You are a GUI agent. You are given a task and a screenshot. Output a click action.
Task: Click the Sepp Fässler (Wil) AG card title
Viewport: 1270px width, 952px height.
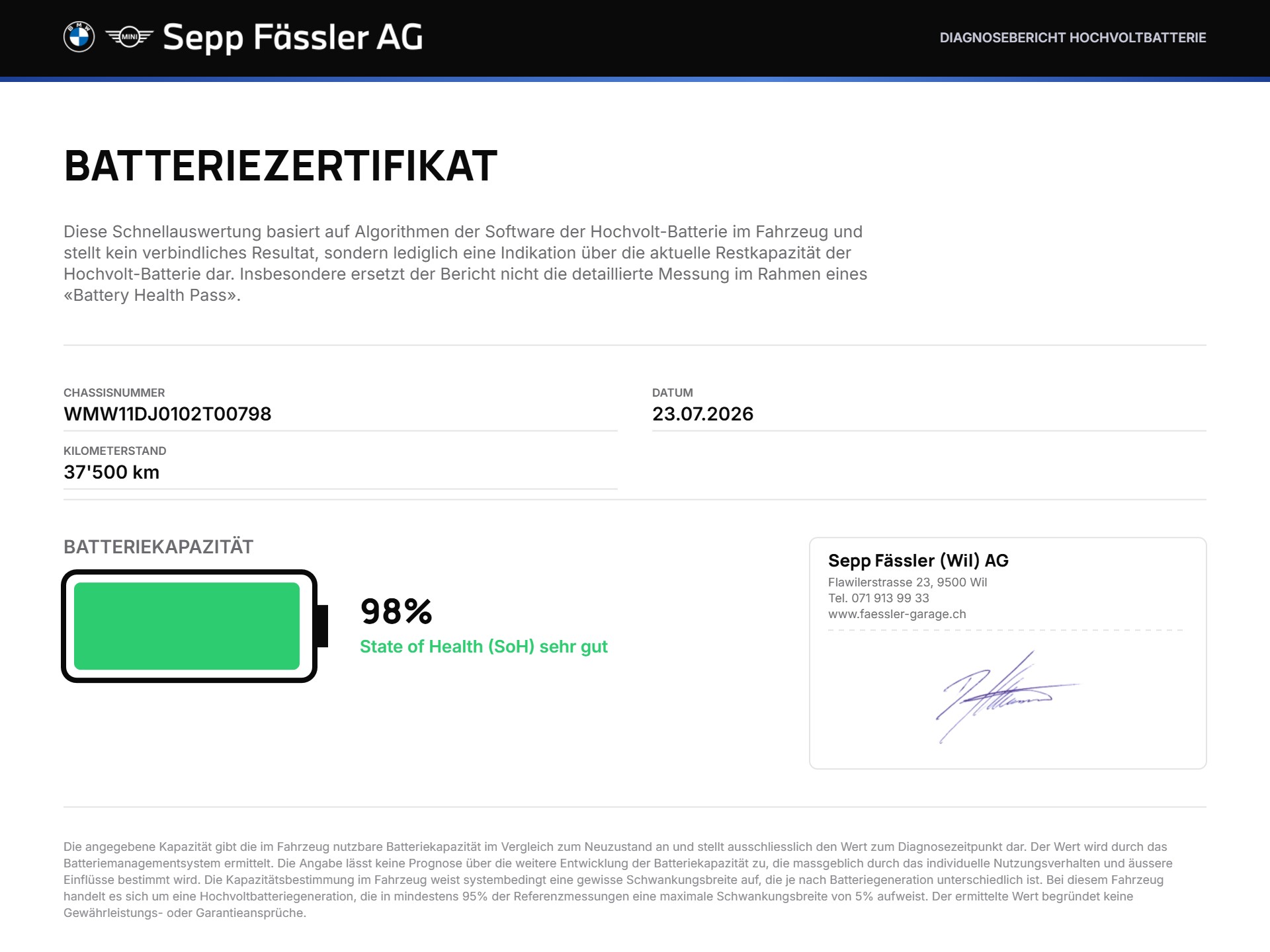click(918, 561)
